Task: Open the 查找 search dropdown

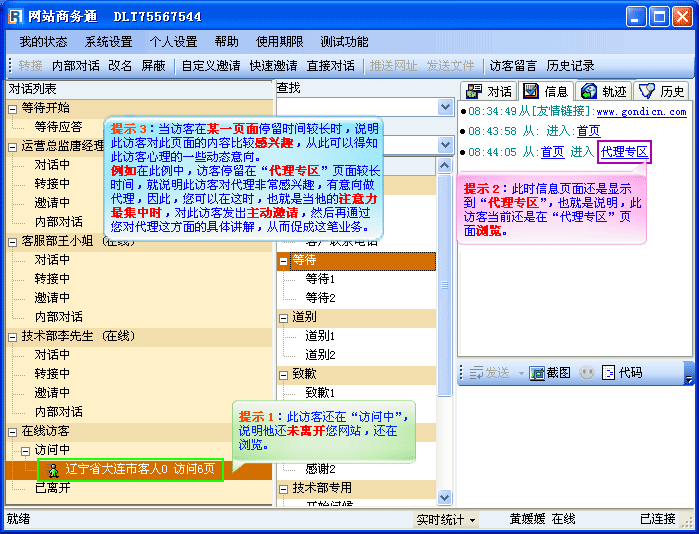Action: [446, 107]
